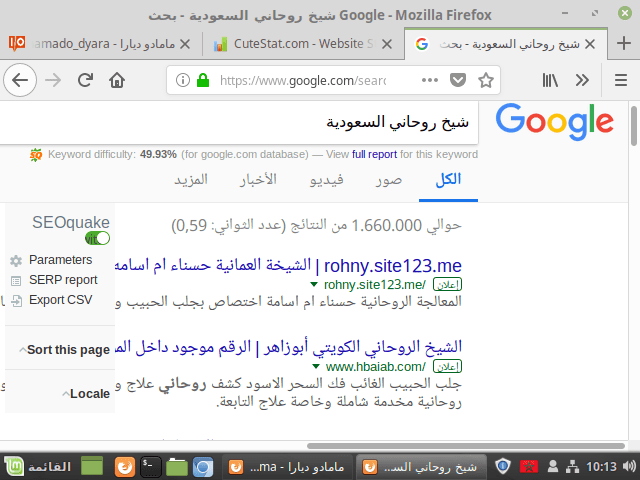Select the الكل results tab
Screen dimensions: 640x480
pos(448,180)
